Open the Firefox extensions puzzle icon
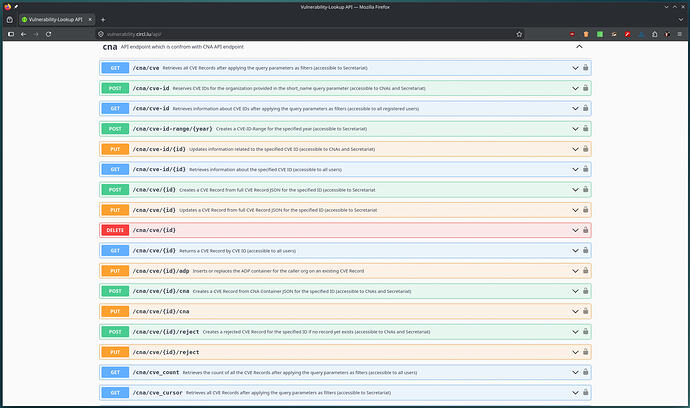The height and width of the screenshot is (408, 690). coord(654,34)
